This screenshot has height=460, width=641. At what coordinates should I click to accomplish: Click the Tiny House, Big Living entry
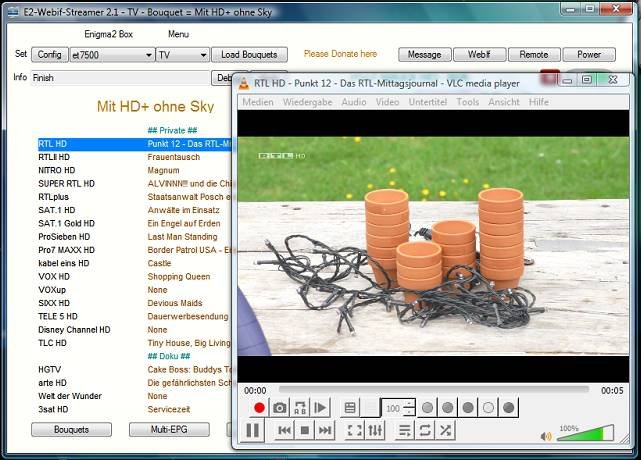point(189,343)
